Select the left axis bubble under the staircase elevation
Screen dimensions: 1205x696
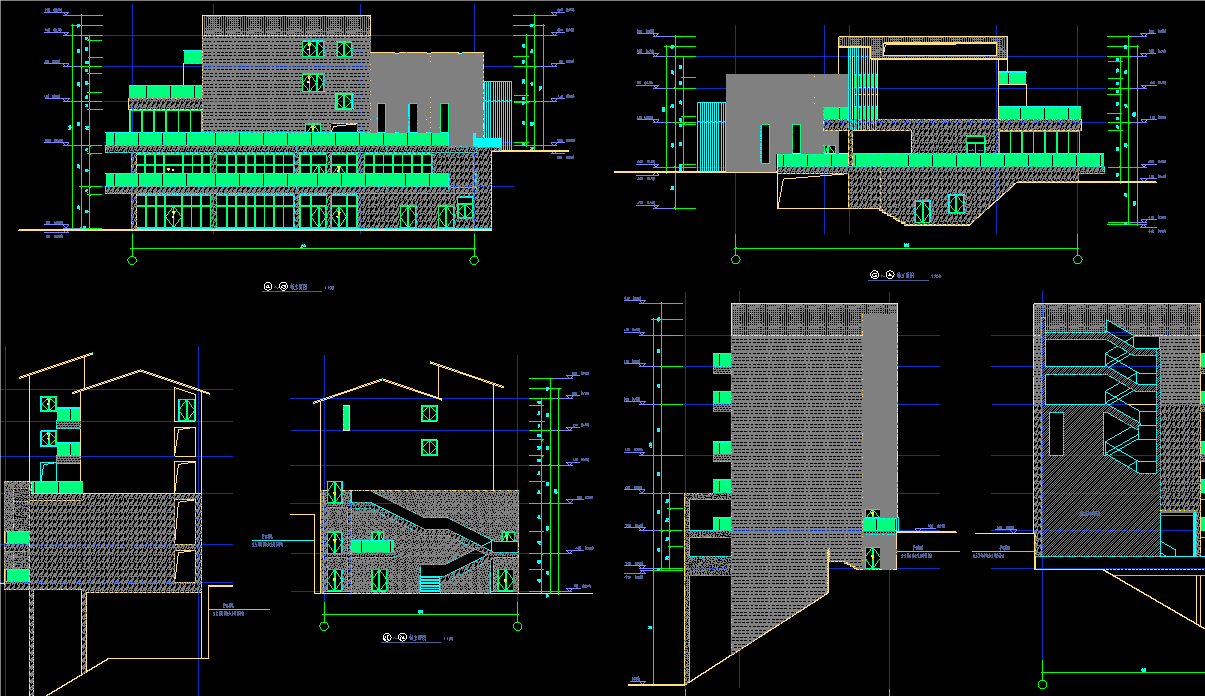coord(324,626)
